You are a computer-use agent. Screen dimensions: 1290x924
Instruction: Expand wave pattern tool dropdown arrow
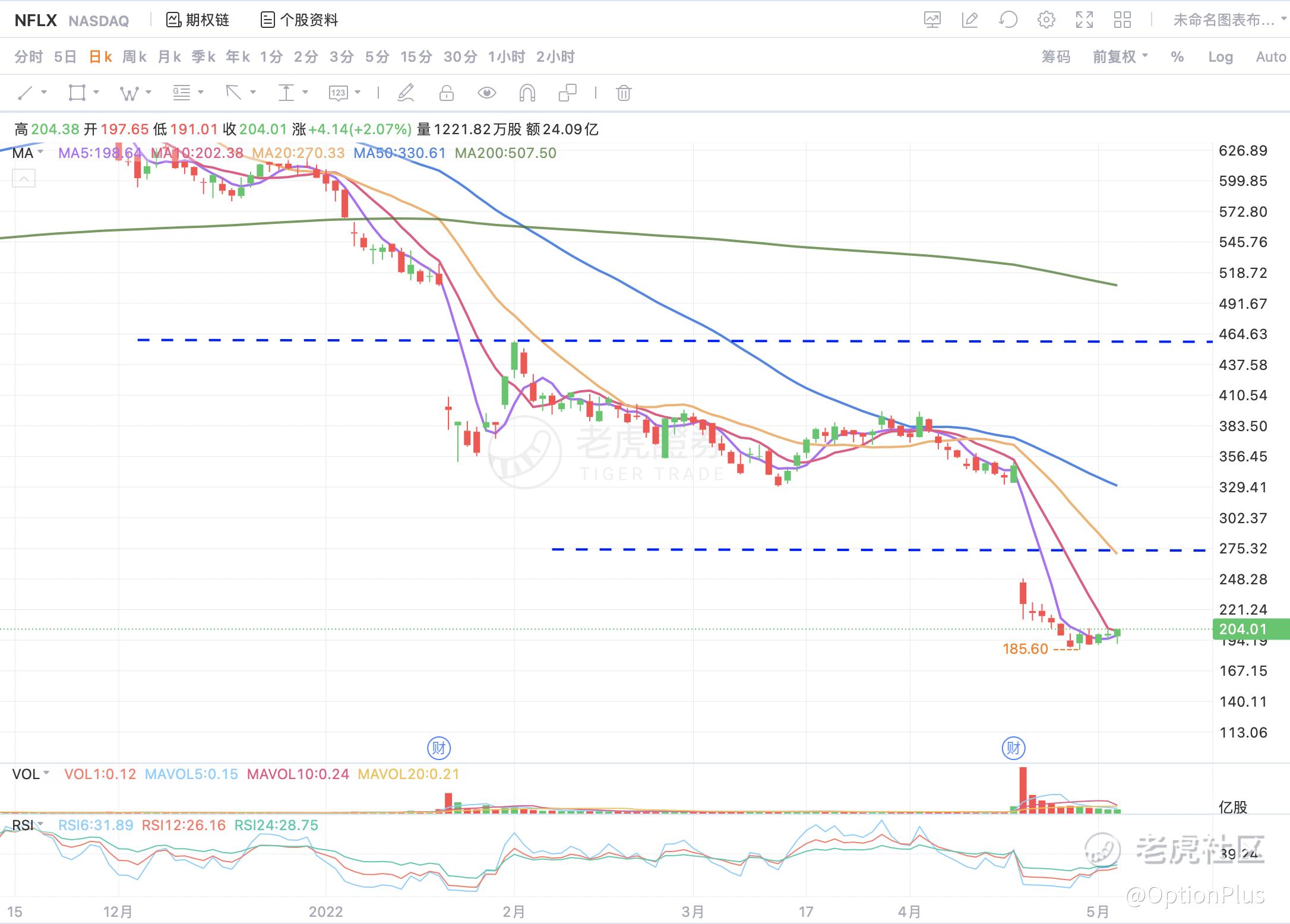(148, 93)
